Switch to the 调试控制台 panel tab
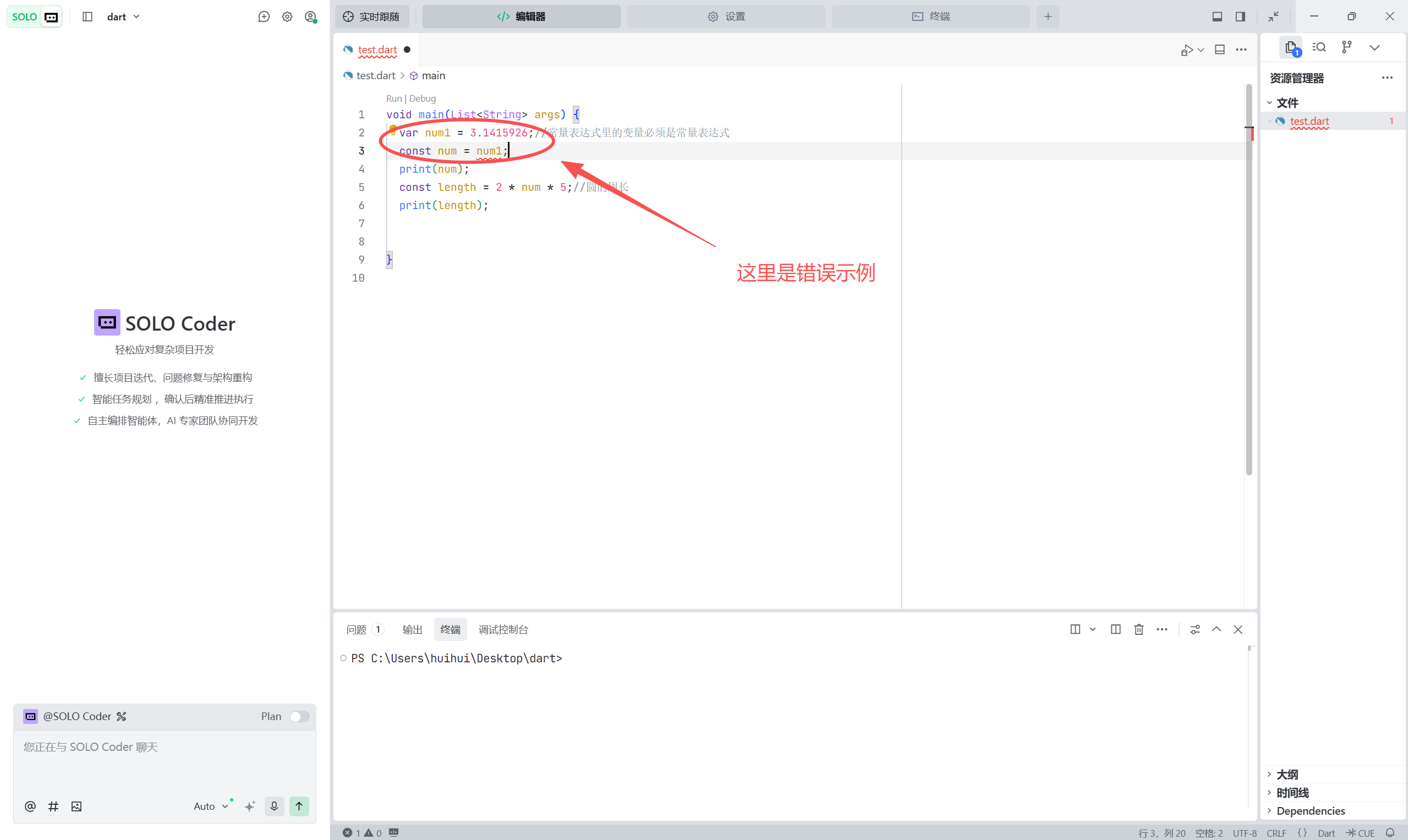 503,629
